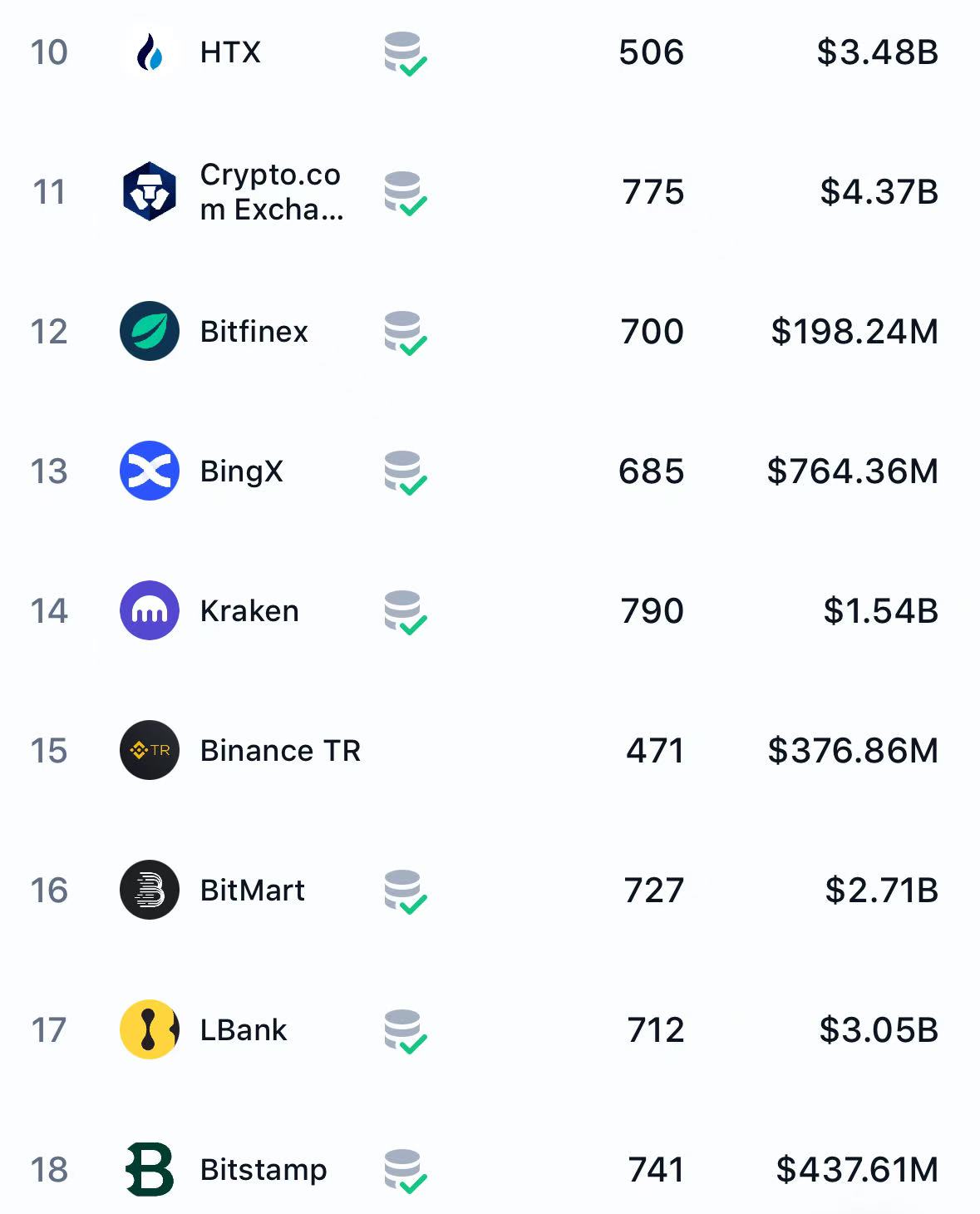The image size is (980, 1214).
Task: Click the rank 13 row number
Action: click(x=49, y=471)
